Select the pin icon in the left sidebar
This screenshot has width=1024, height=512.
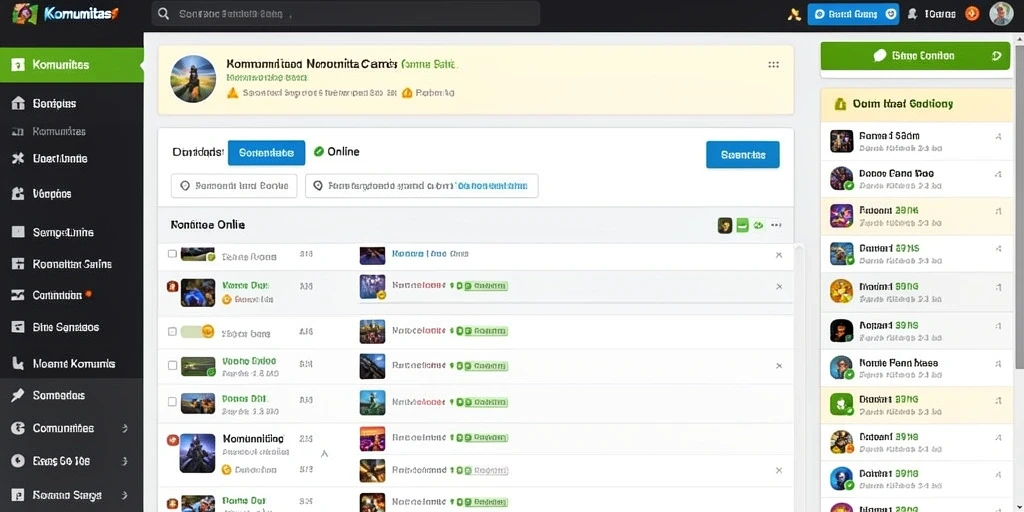[x=18, y=395]
